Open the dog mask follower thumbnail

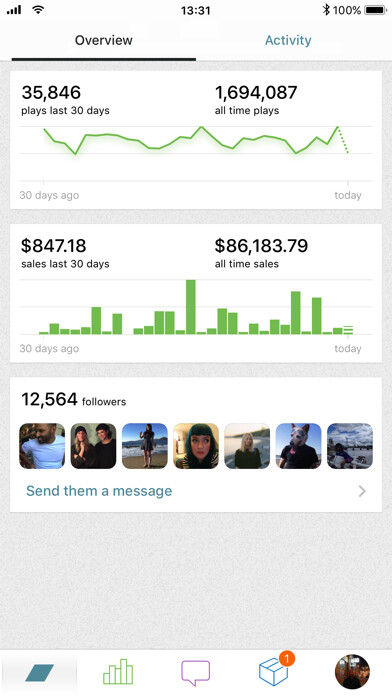pyautogui.click(x=298, y=446)
